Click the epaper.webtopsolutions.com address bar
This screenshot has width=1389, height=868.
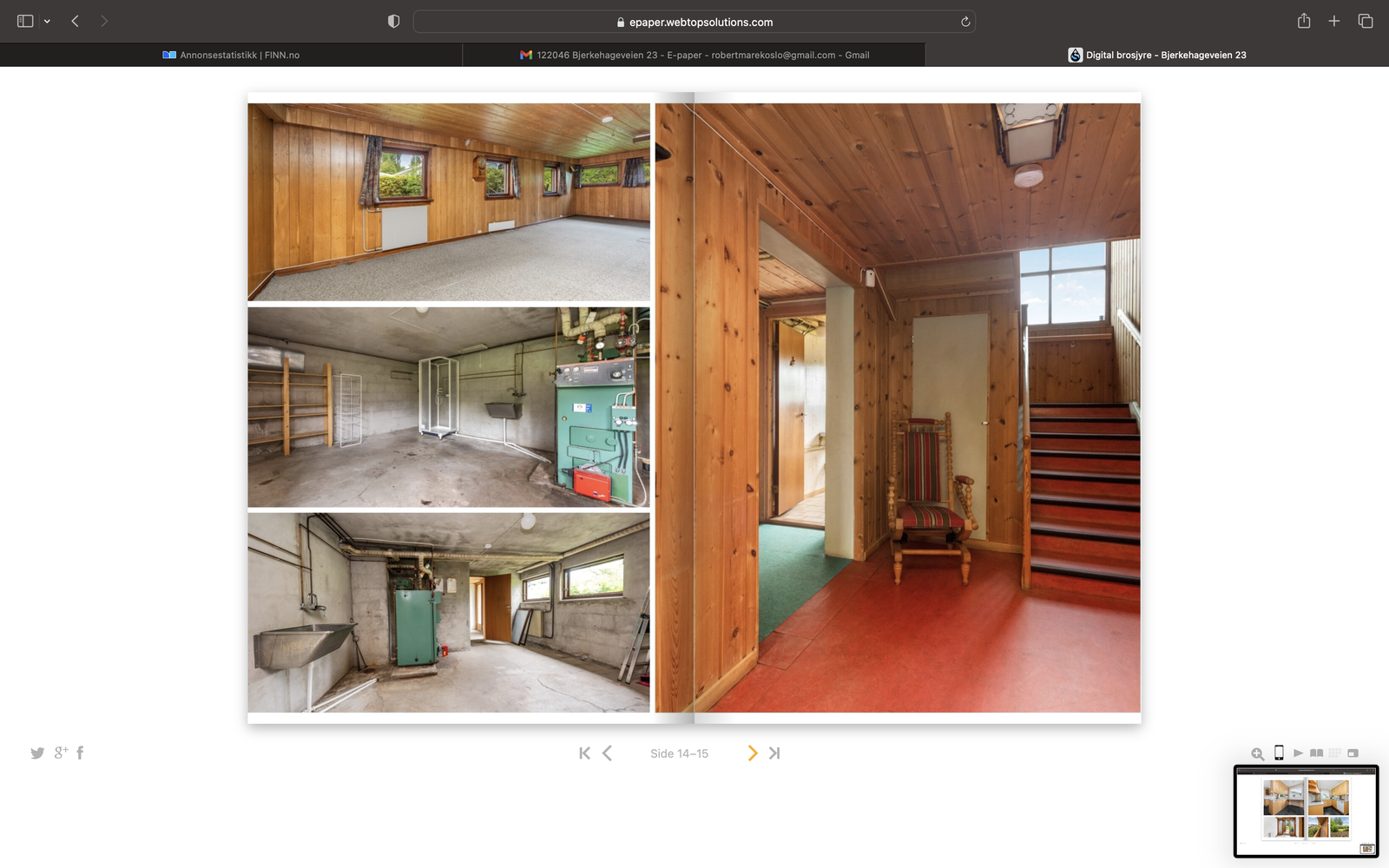pyautogui.click(x=694, y=22)
